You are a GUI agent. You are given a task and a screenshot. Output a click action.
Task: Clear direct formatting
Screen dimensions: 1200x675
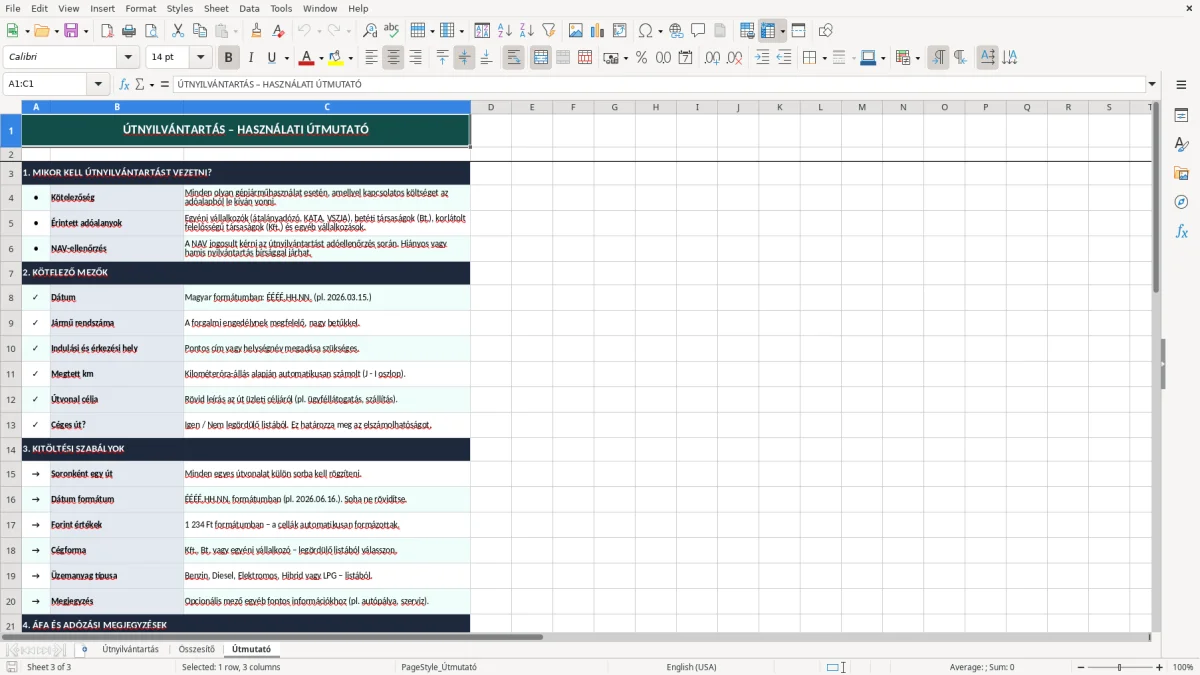(279, 31)
